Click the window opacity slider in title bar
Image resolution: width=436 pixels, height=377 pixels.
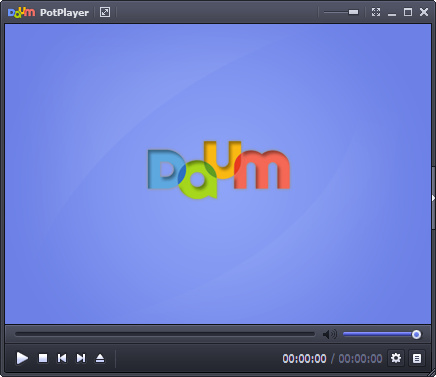341,12
